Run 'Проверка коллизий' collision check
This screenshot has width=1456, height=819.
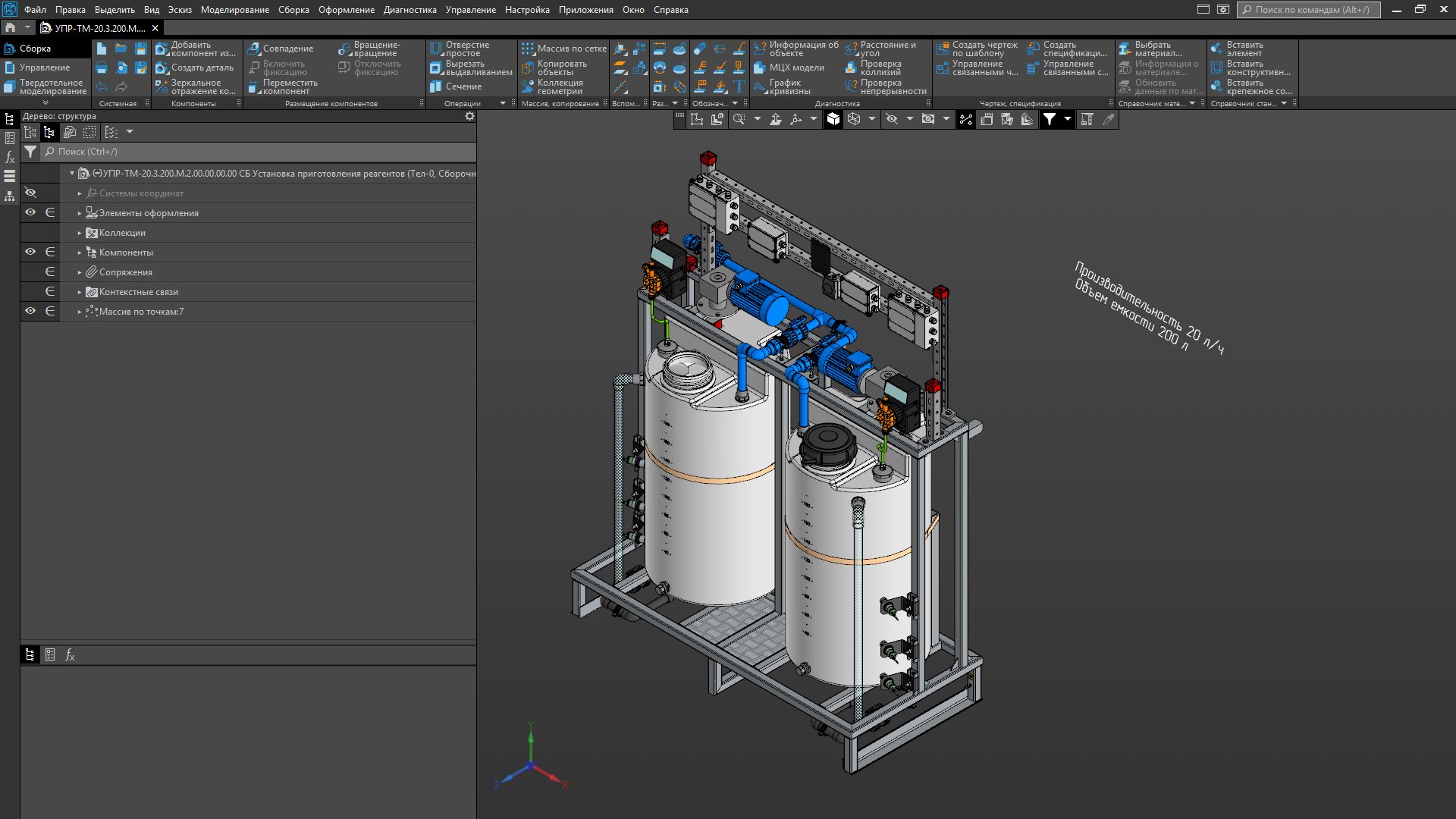pyautogui.click(x=880, y=67)
